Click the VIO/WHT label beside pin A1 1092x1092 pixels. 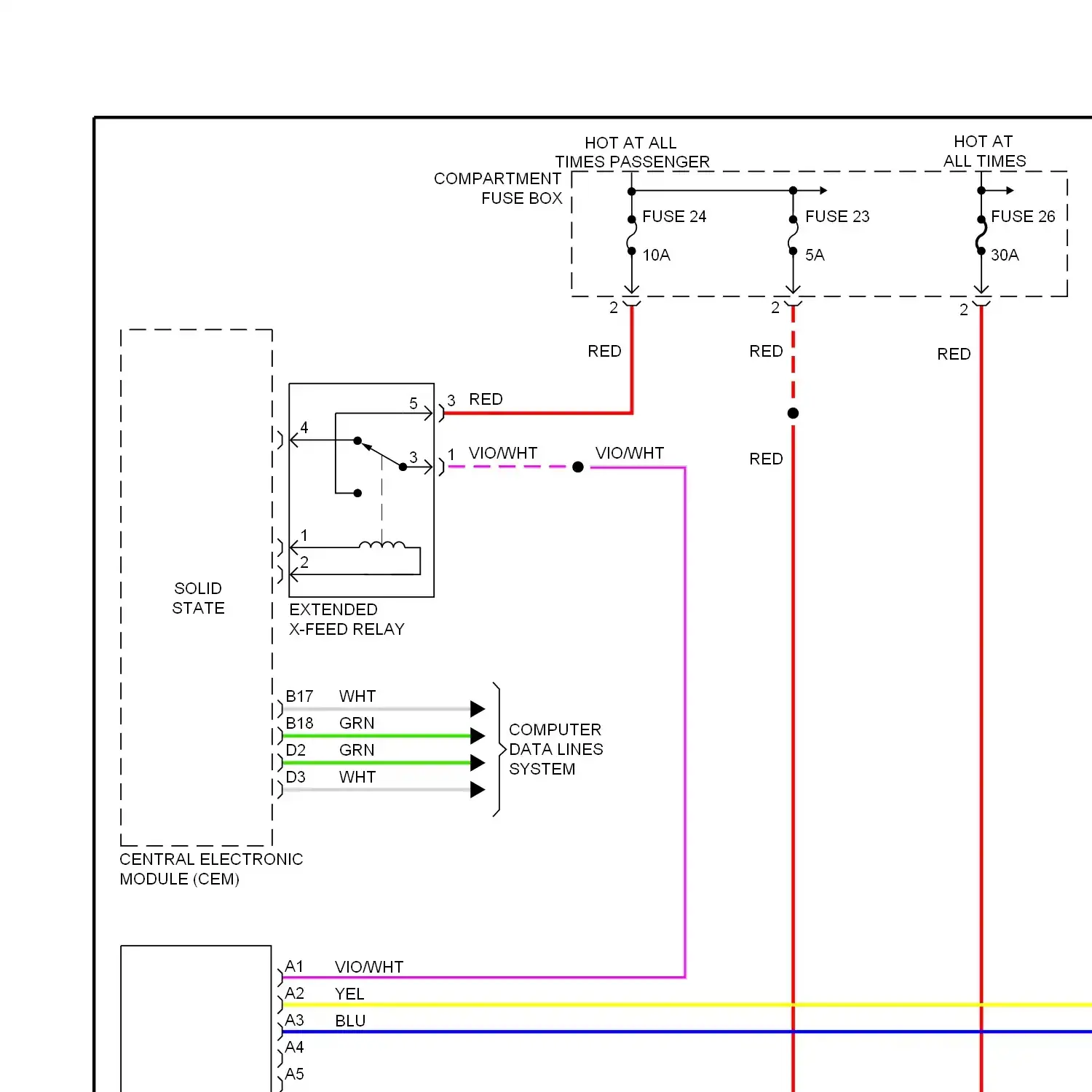(x=369, y=967)
